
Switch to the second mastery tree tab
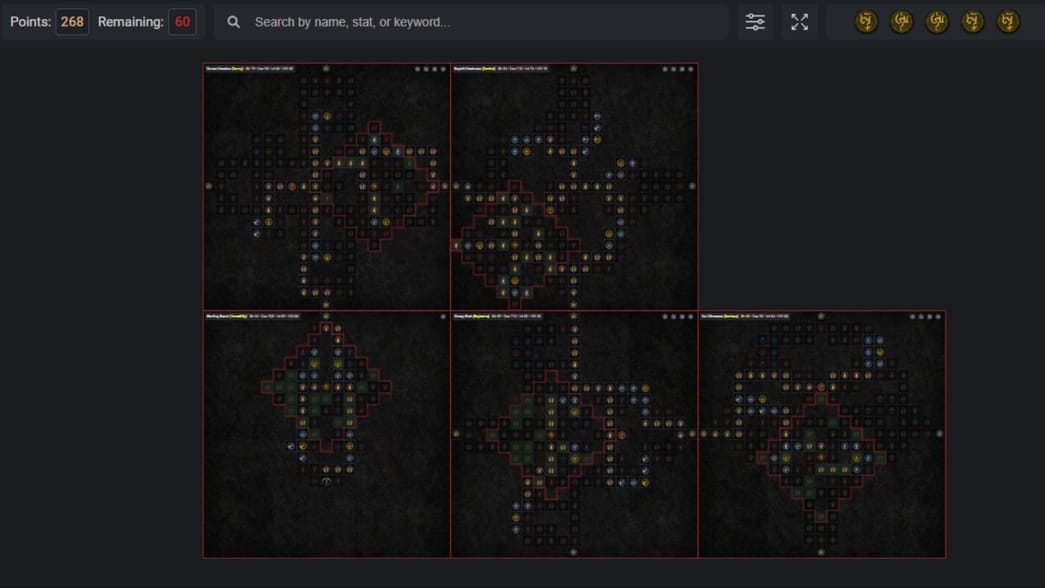[x=901, y=21]
